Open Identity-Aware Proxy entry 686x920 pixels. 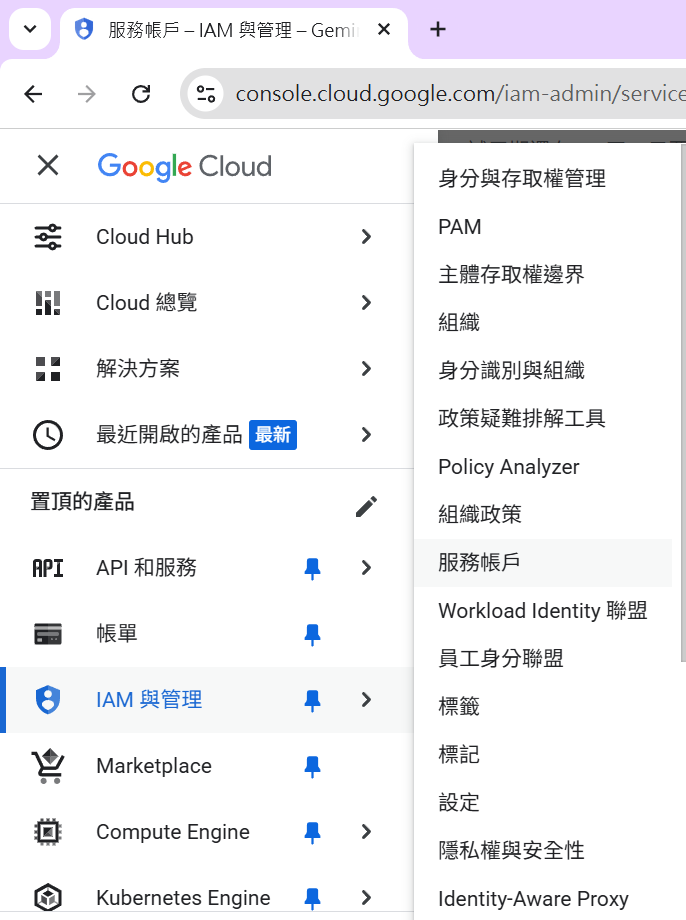point(543,899)
